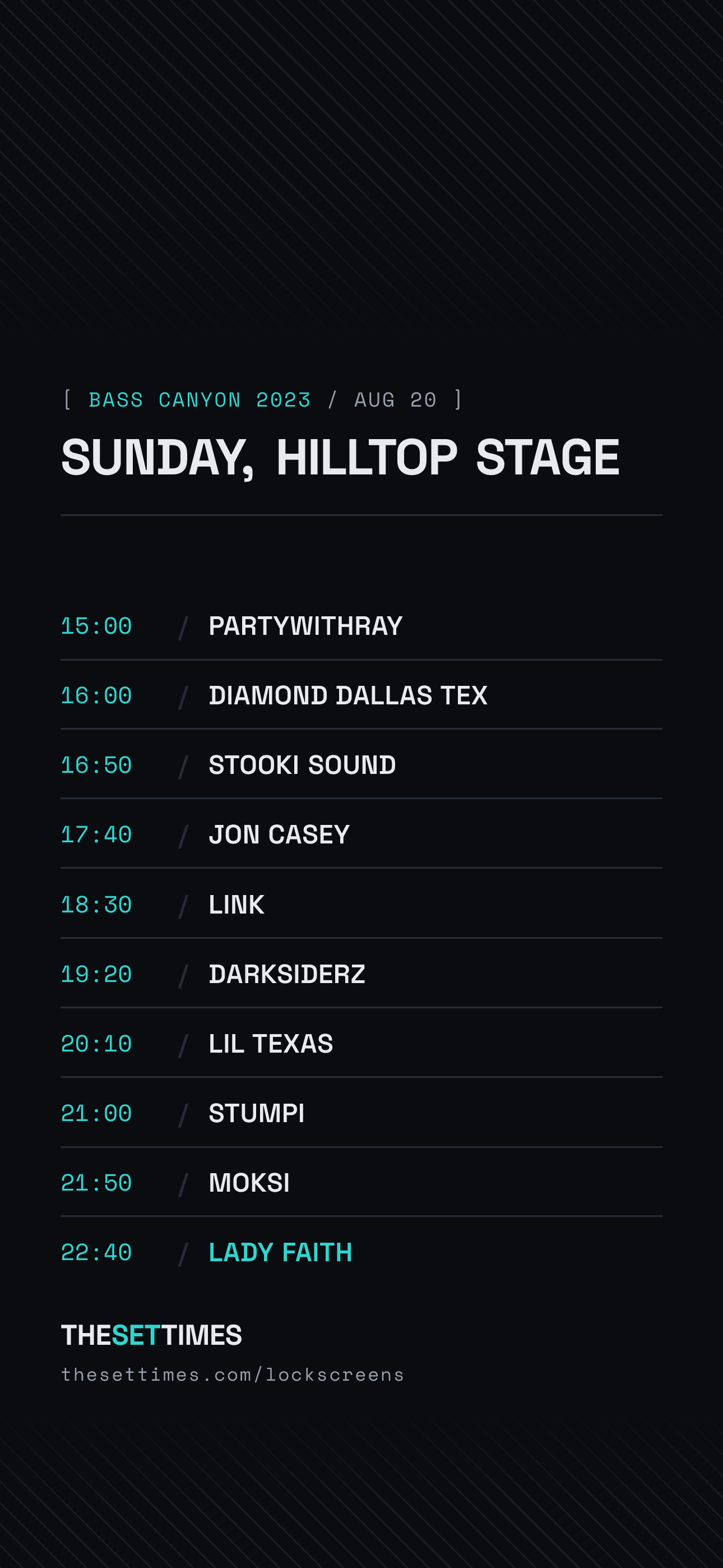Screen dimensions: 723x1568
Task: Click the 22:40 time label
Action: (x=96, y=1253)
